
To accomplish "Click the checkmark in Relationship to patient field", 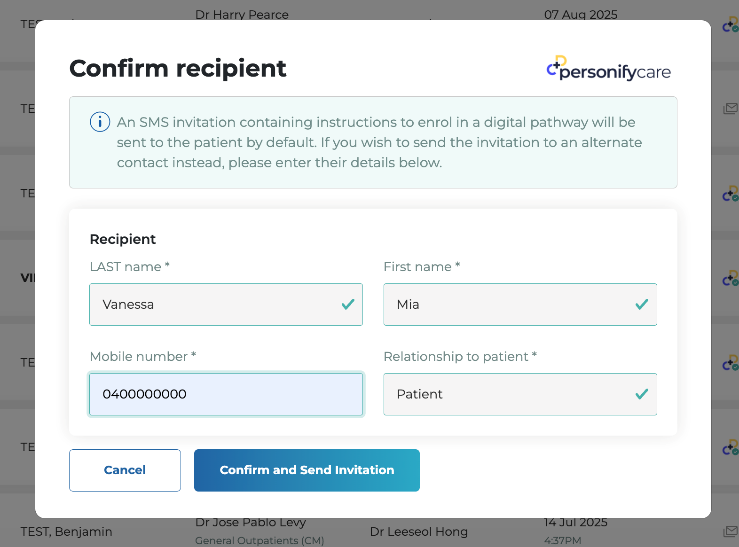I will pyautogui.click(x=642, y=394).
